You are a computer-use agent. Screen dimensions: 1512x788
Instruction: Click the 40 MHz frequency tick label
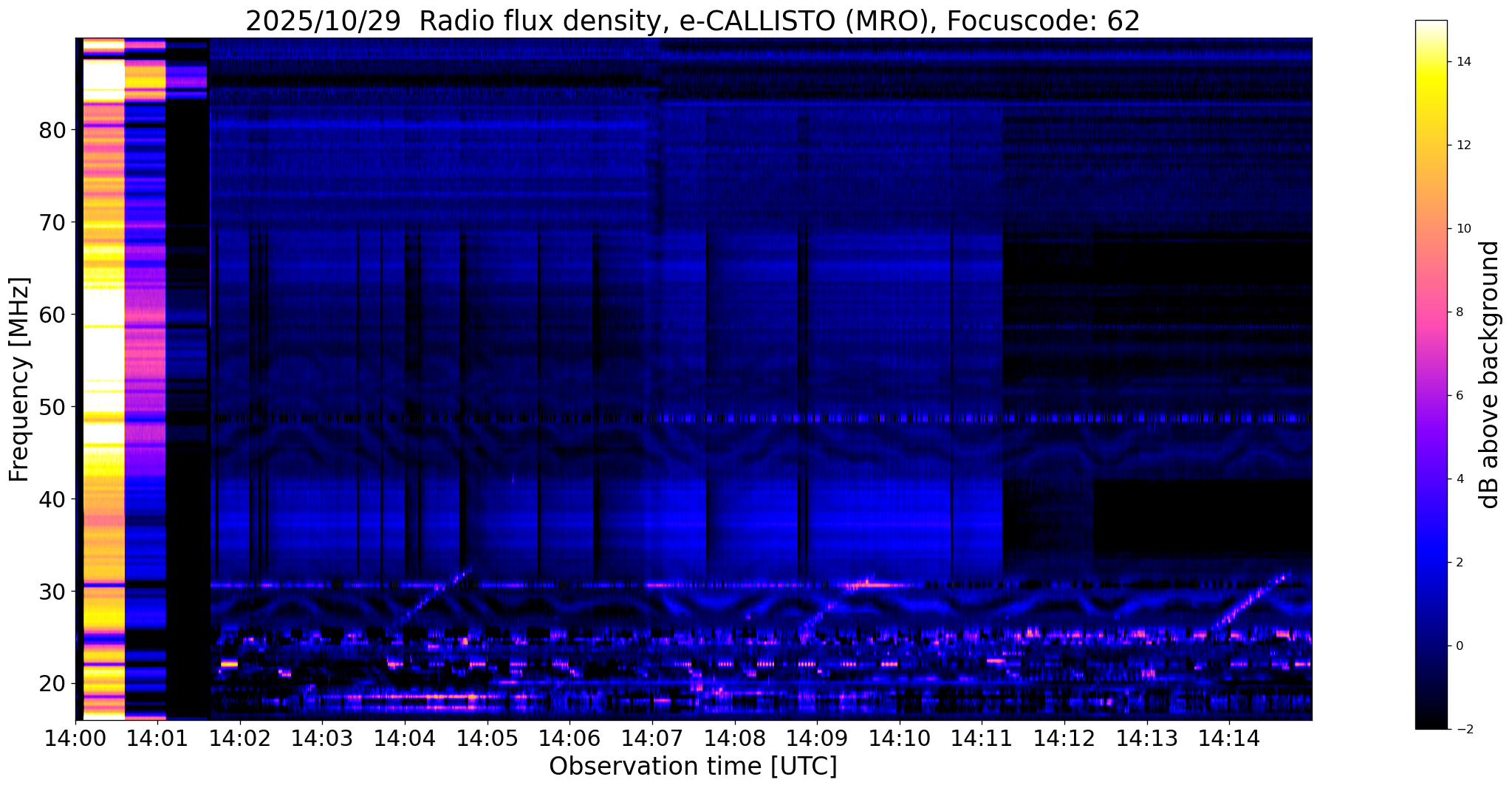click(x=52, y=499)
